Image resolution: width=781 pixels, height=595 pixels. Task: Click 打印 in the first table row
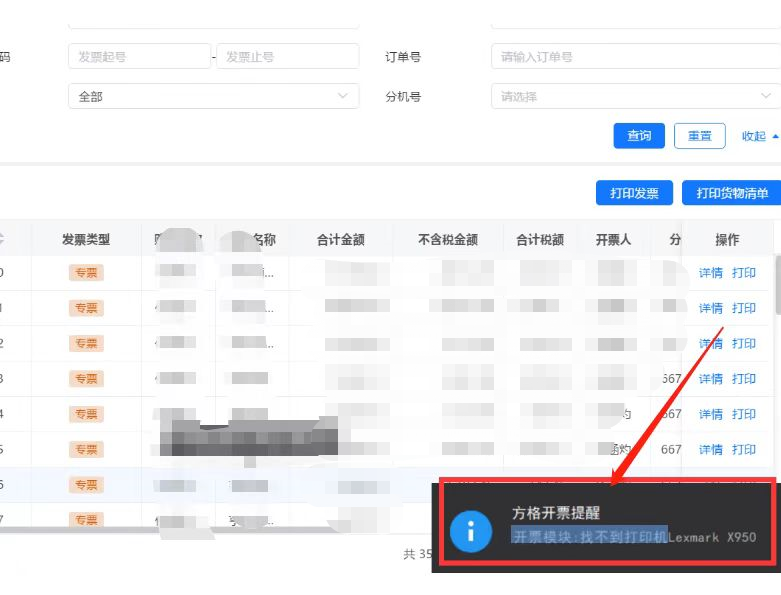coord(744,273)
